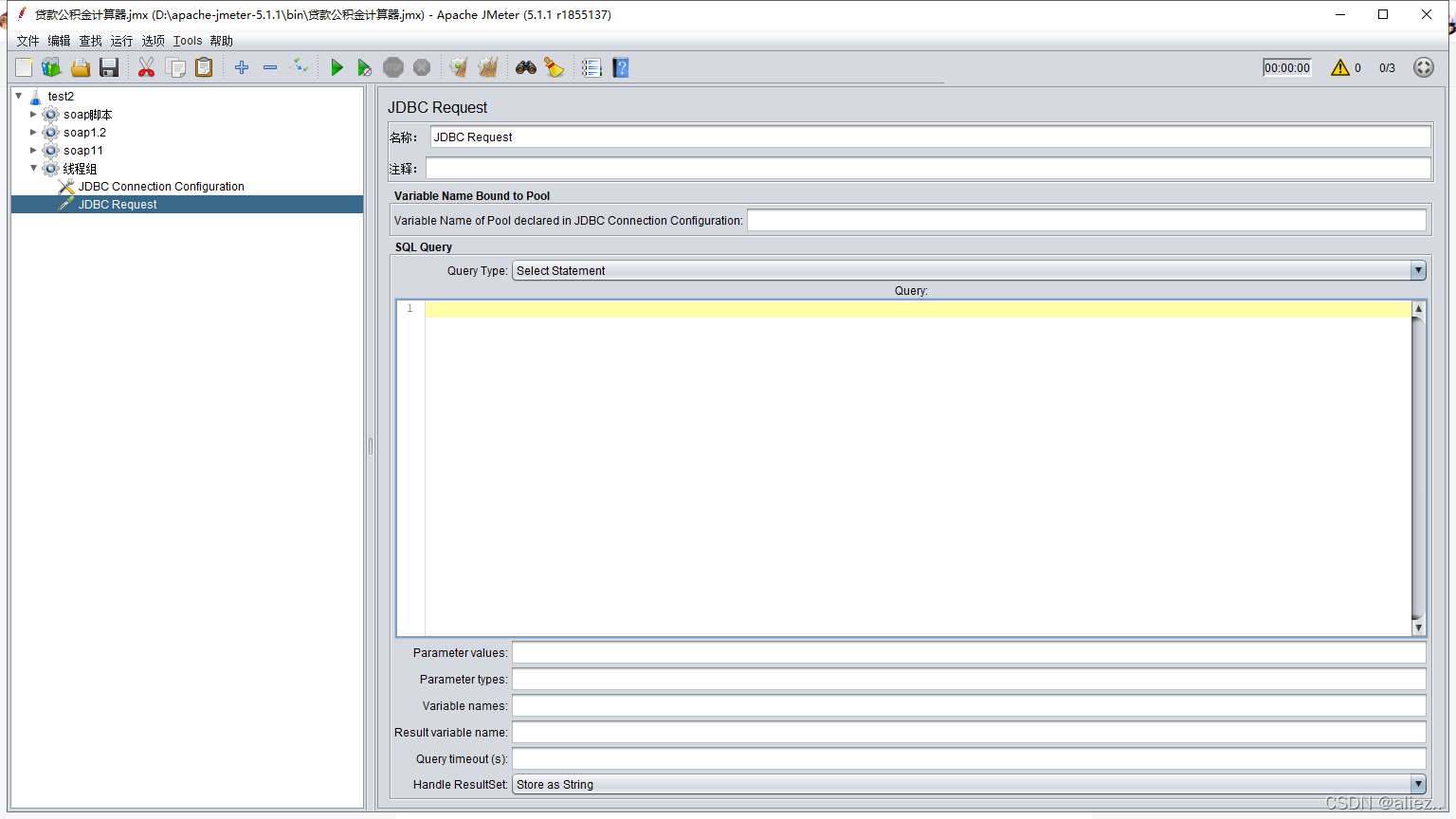The height and width of the screenshot is (819, 1456).
Task: Expand the soap11 thread group
Action: pyautogui.click(x=33, y=150)
